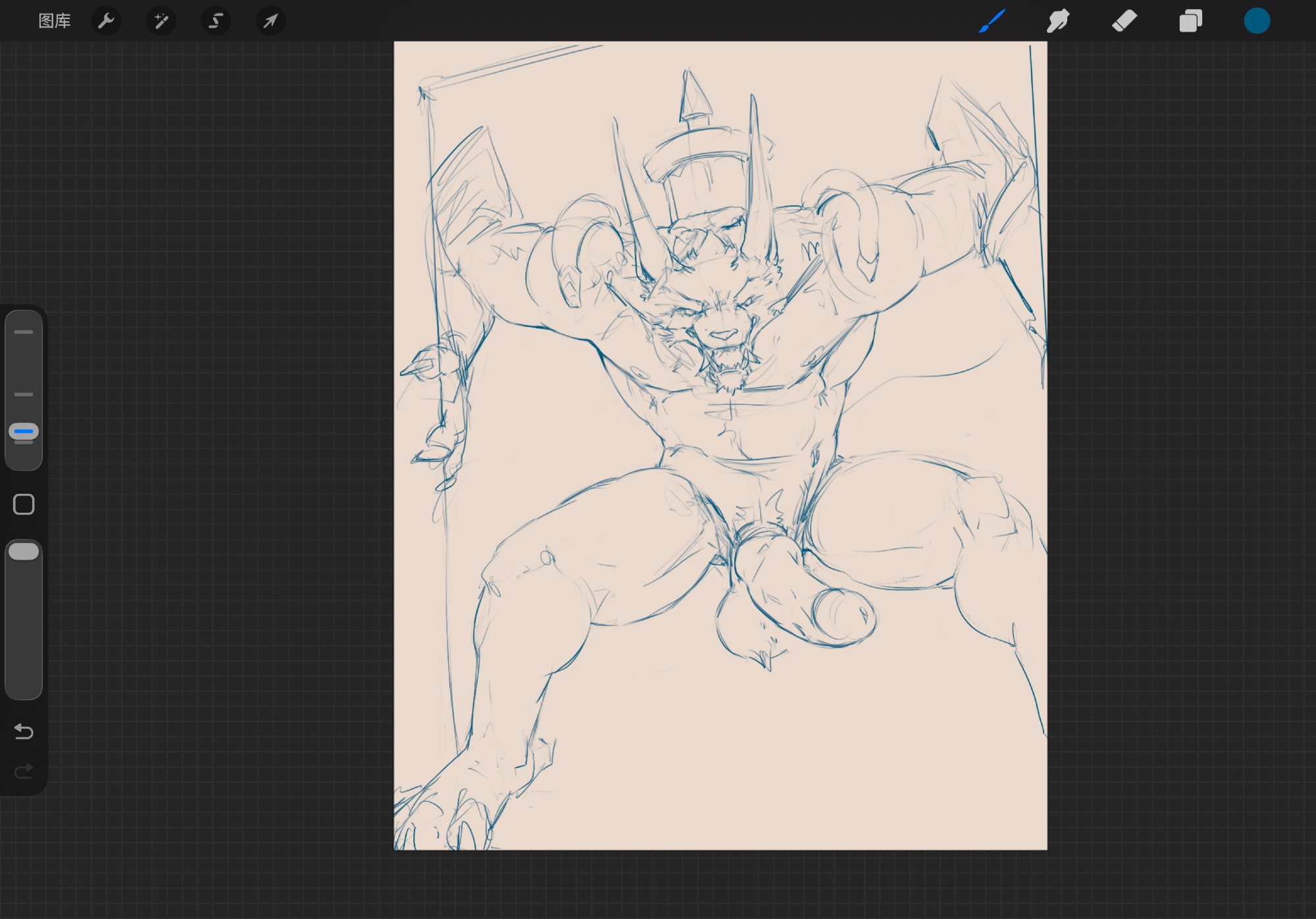Open the 图库 gallery

[54, 21]
